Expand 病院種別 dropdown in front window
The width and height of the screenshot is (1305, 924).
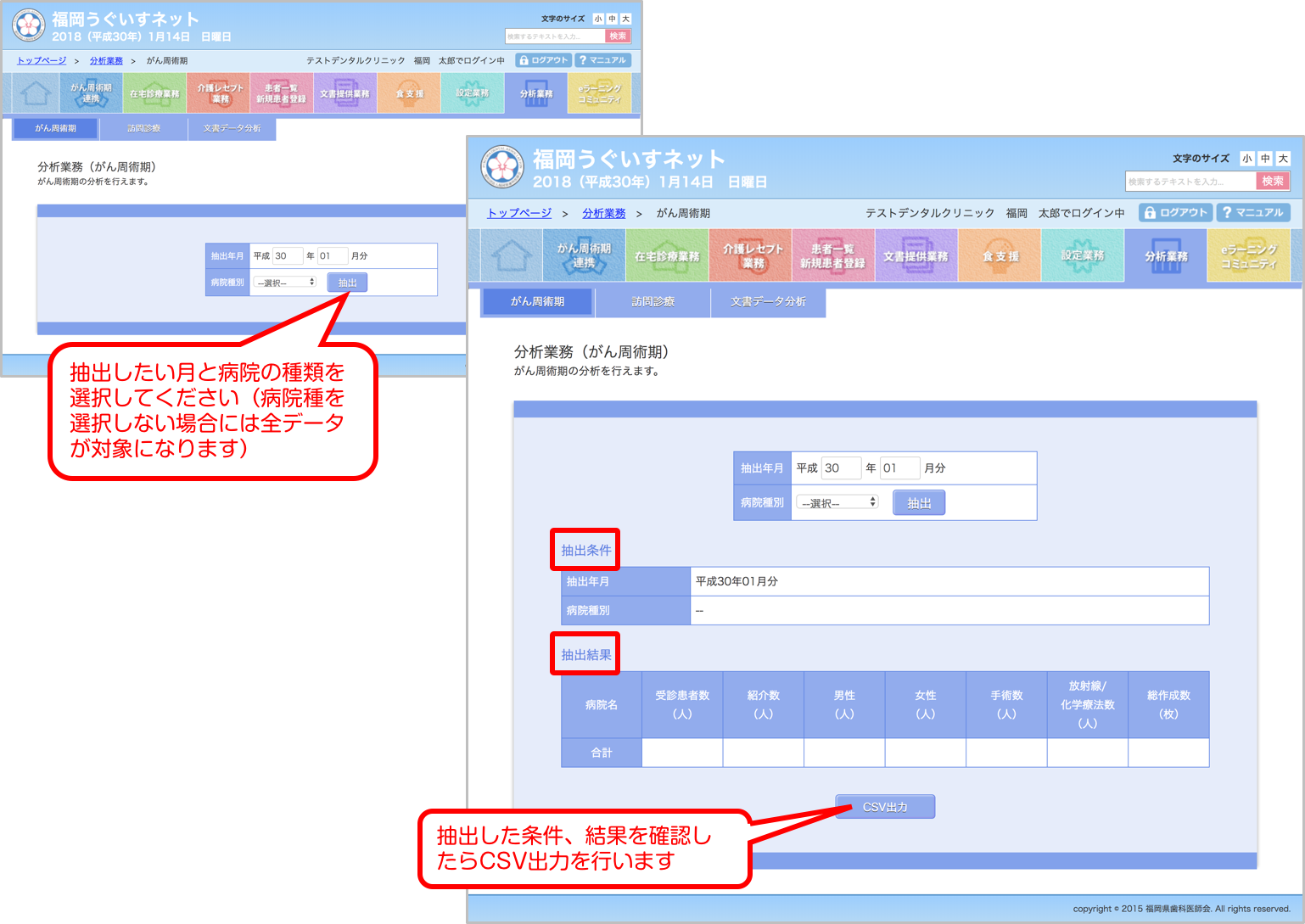837,502
